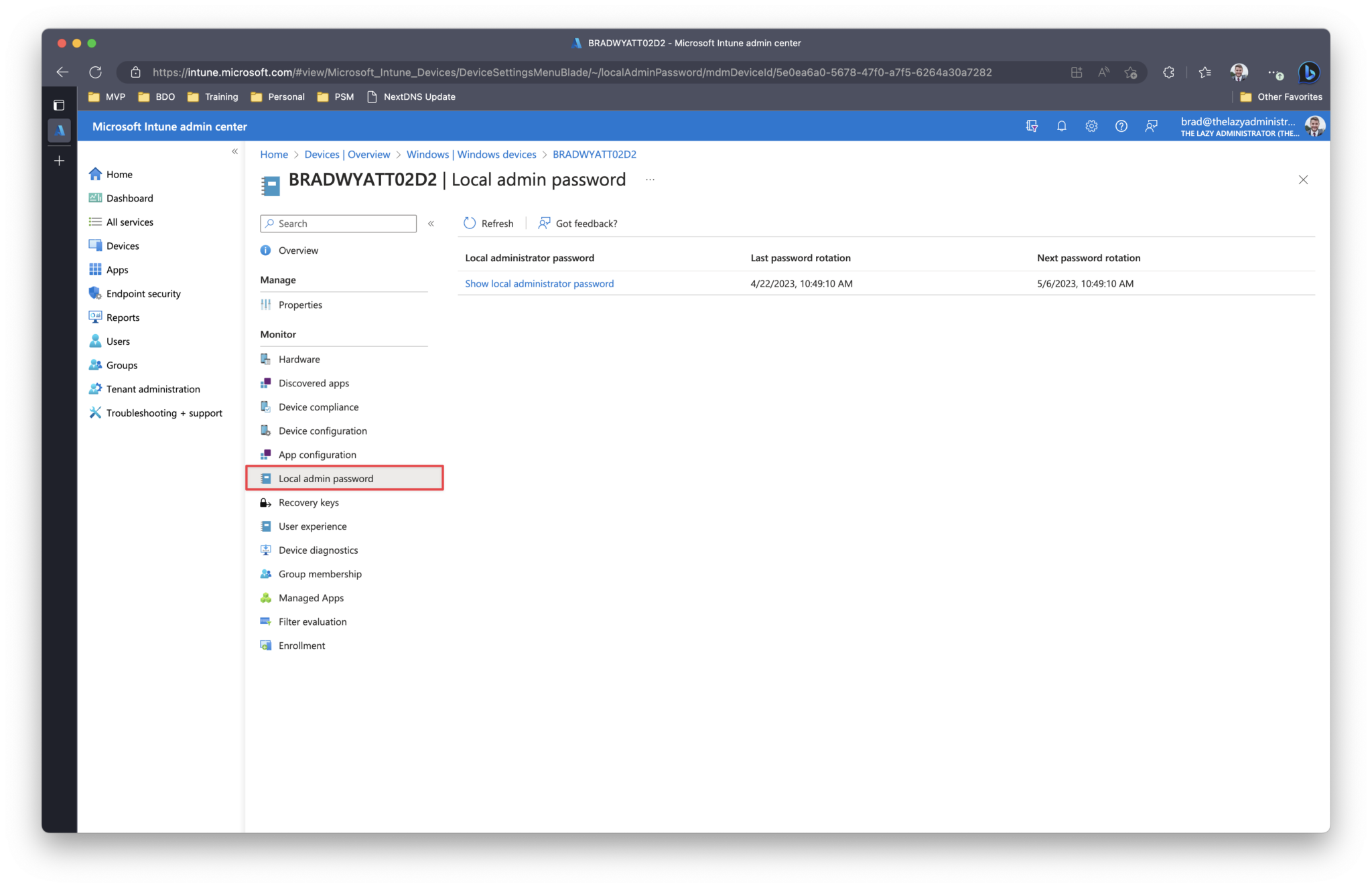
Task: Follow the Home breadcrumb link
Action: (x=274, y=155)
